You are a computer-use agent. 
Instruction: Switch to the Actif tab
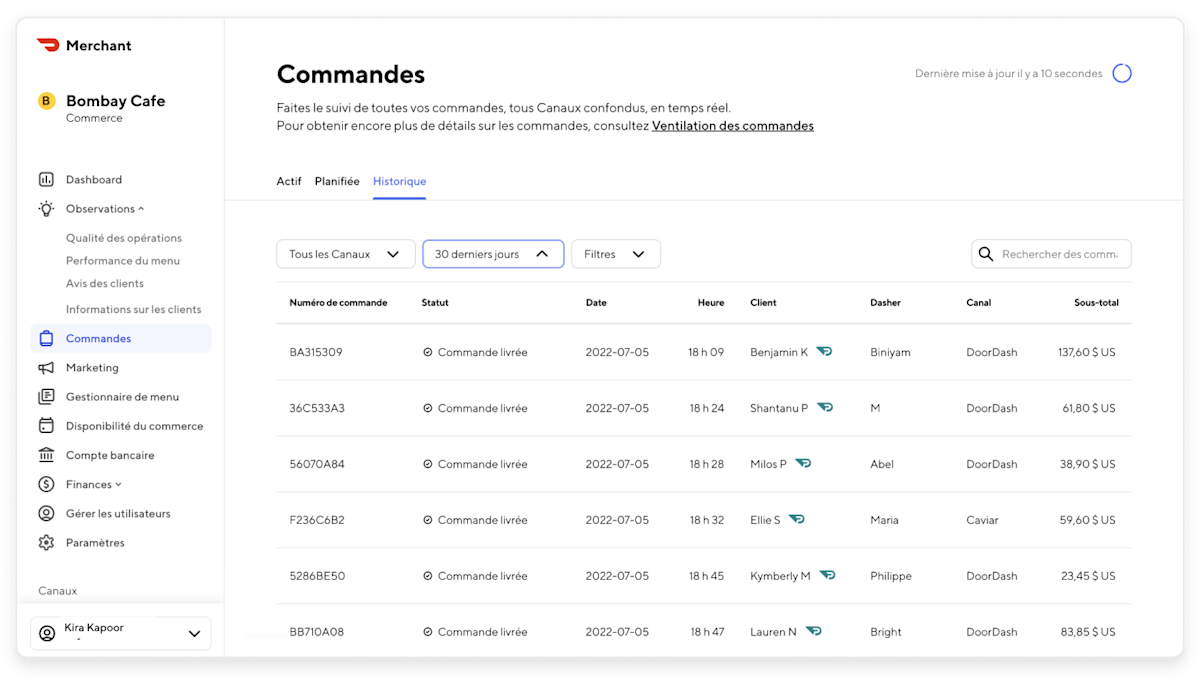click(x=289, y=181)
